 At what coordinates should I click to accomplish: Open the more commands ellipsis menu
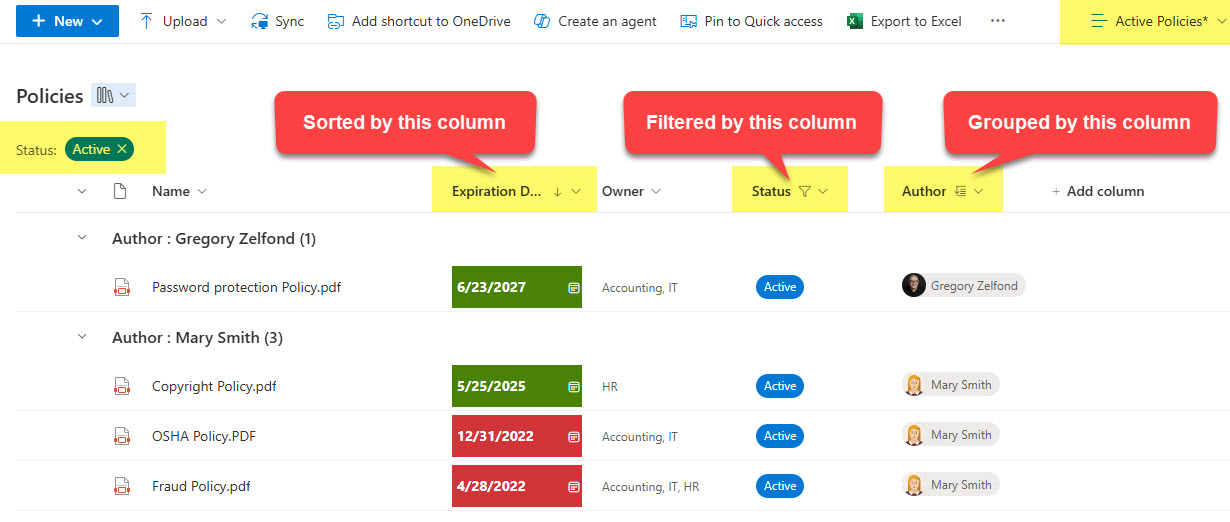click(x=997, y=21)
